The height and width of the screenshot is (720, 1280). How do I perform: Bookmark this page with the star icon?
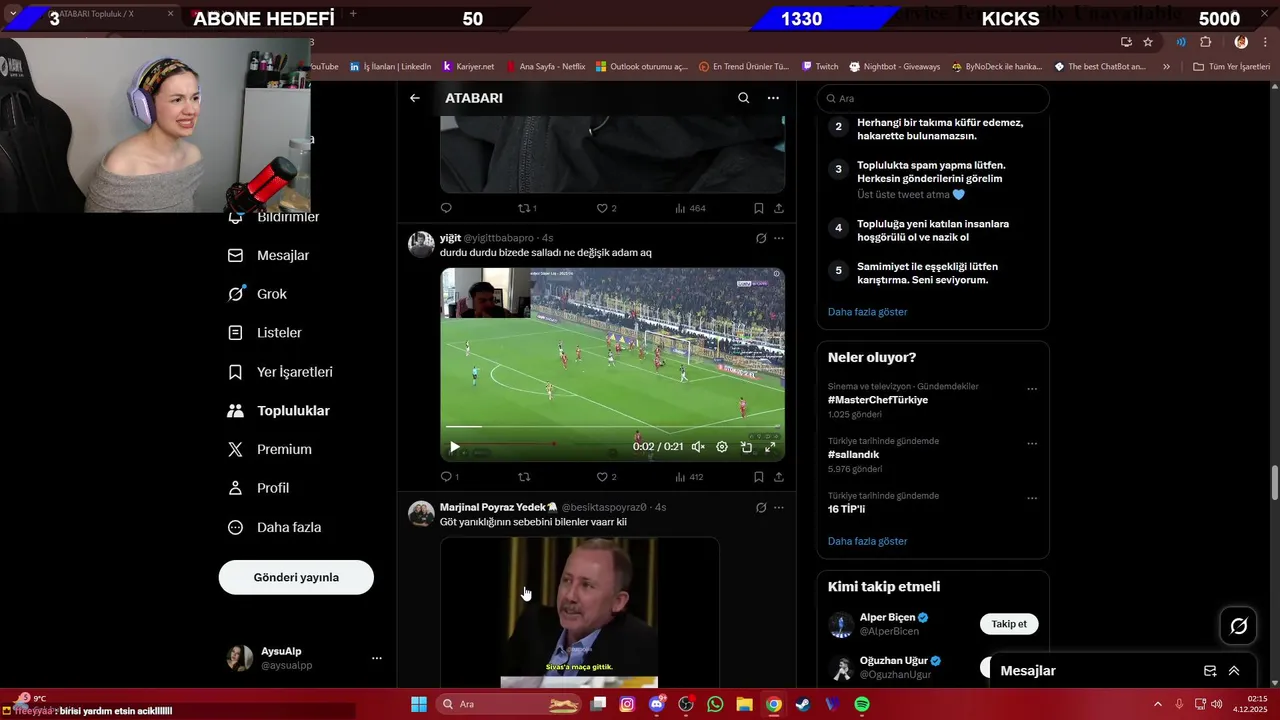1148,42
